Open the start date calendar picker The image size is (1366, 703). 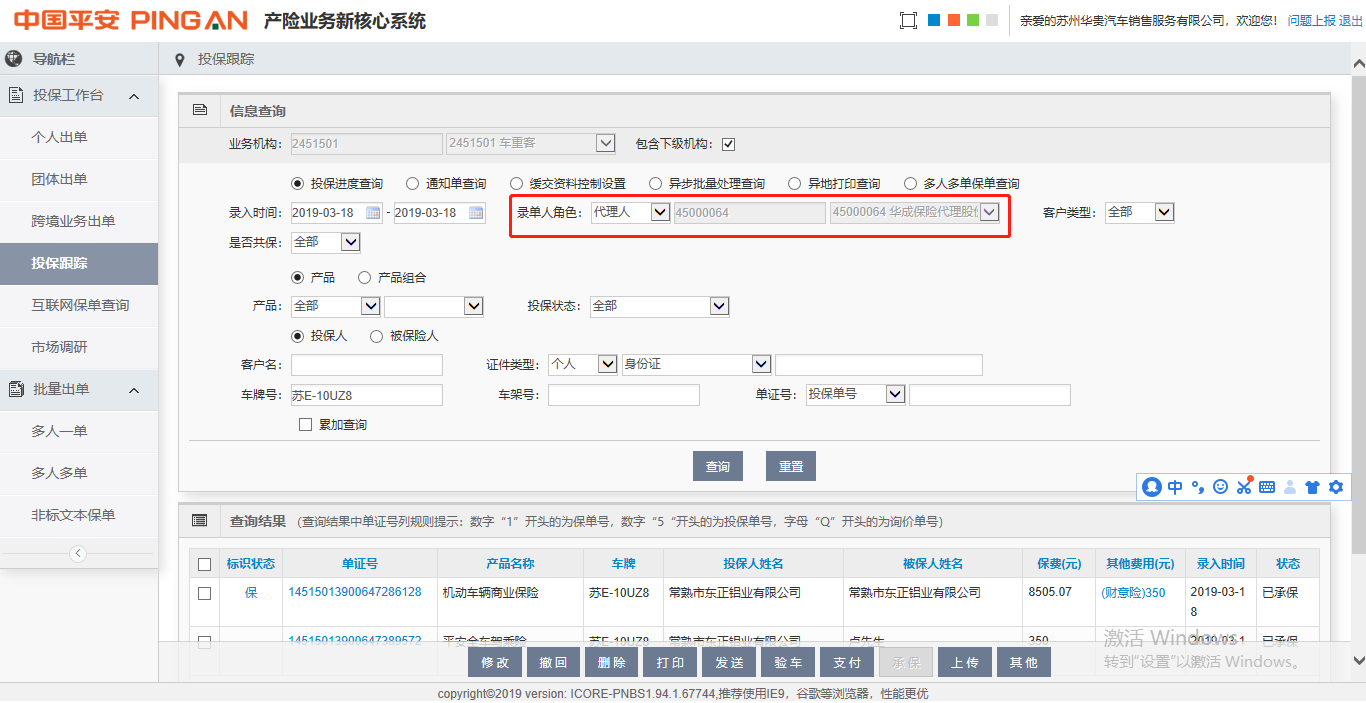pyautogui.click(x=373, y=213)
